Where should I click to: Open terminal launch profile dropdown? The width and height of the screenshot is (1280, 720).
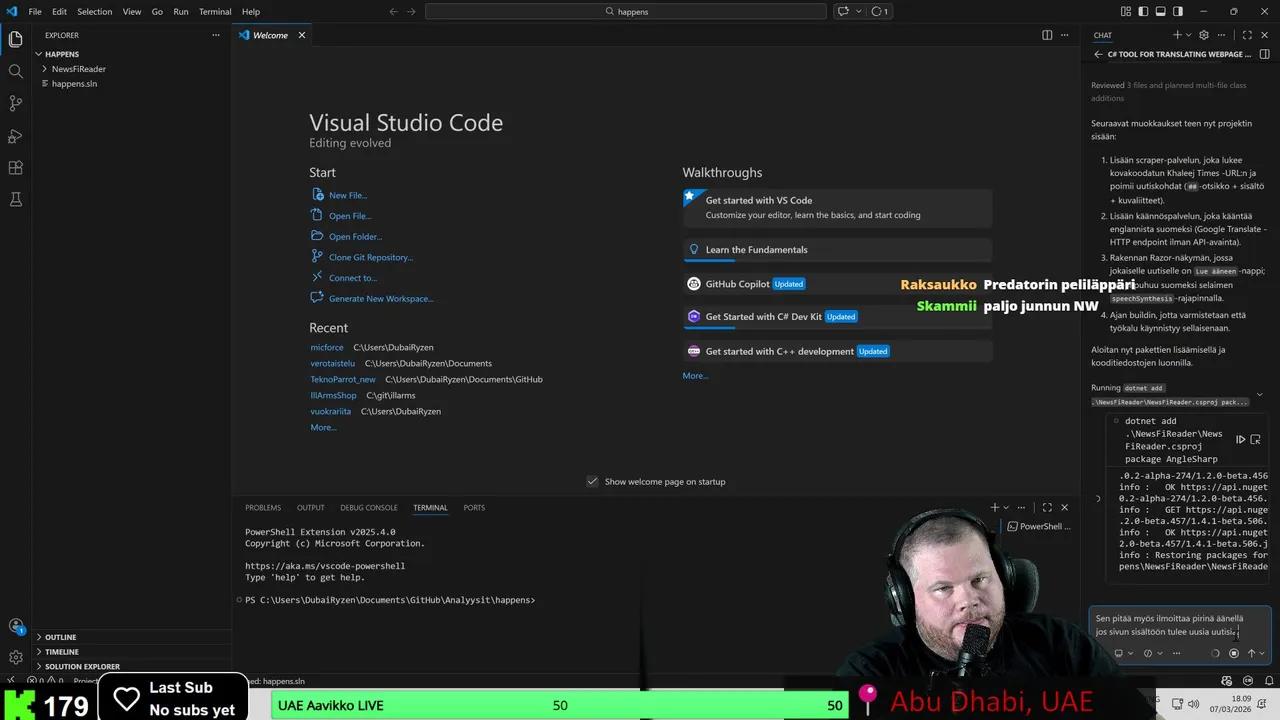[x=1007, y=507]
